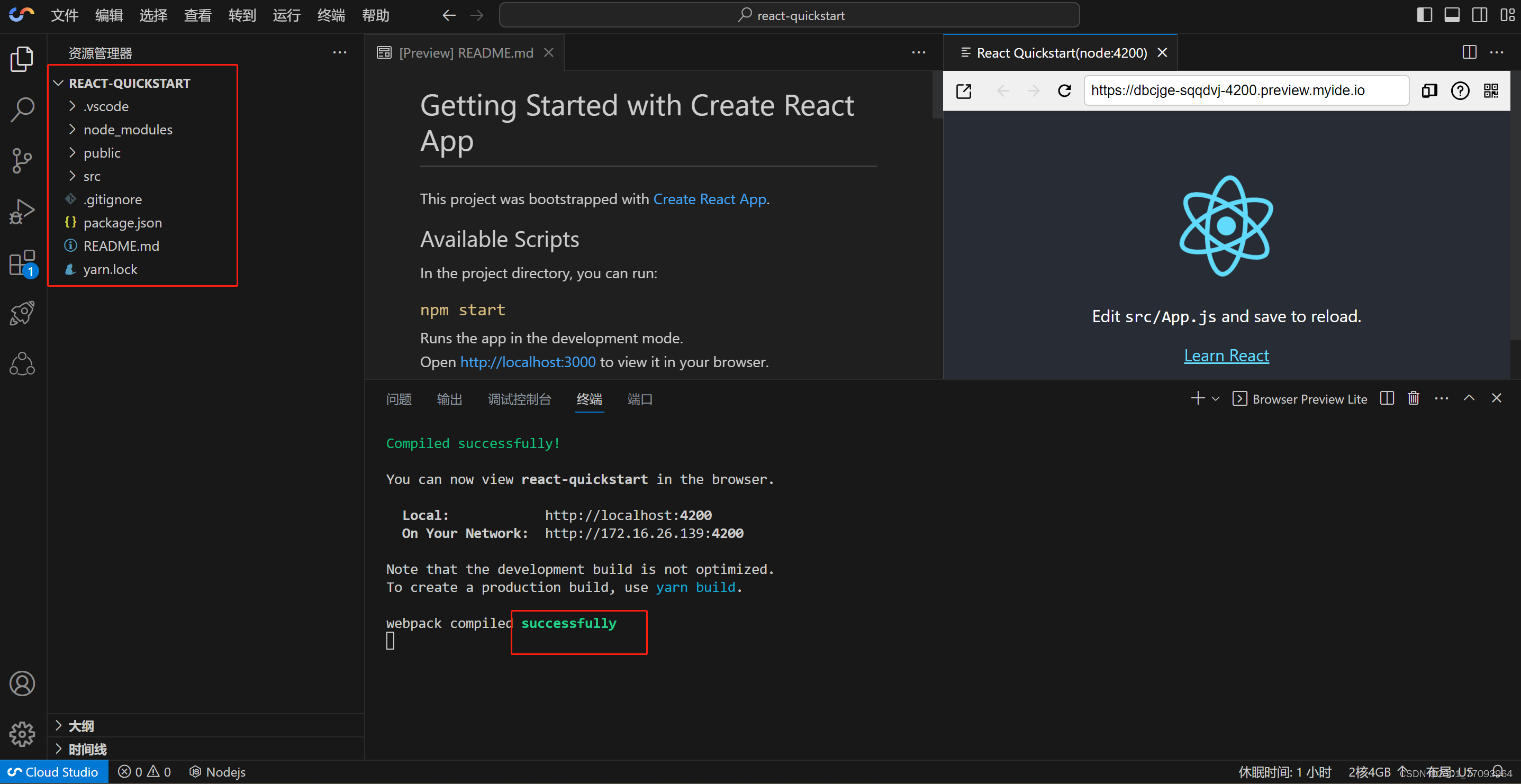Open the 终端 menu
Screen dimensions: 1521x784
point(331,15)
